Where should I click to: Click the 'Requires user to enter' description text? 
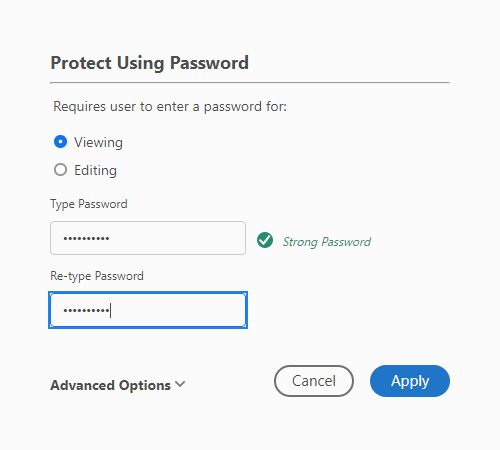tap(170, 107)
